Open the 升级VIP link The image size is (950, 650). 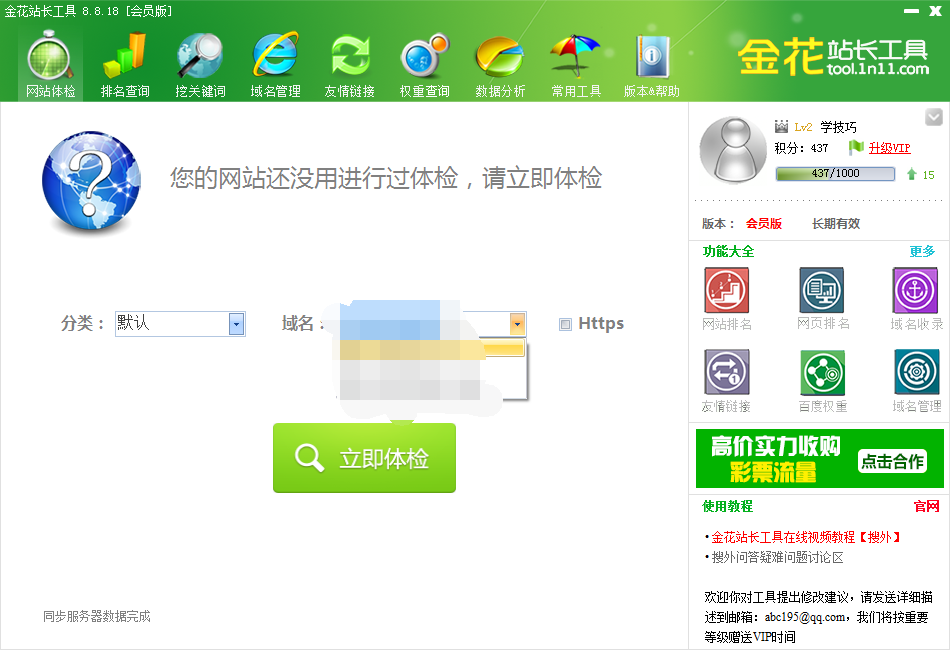pos(889,148)
